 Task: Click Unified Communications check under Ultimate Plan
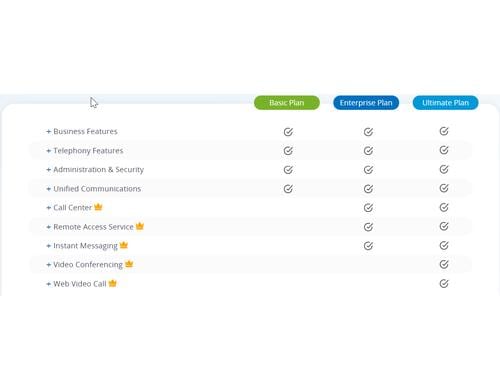tap(444, 188)
